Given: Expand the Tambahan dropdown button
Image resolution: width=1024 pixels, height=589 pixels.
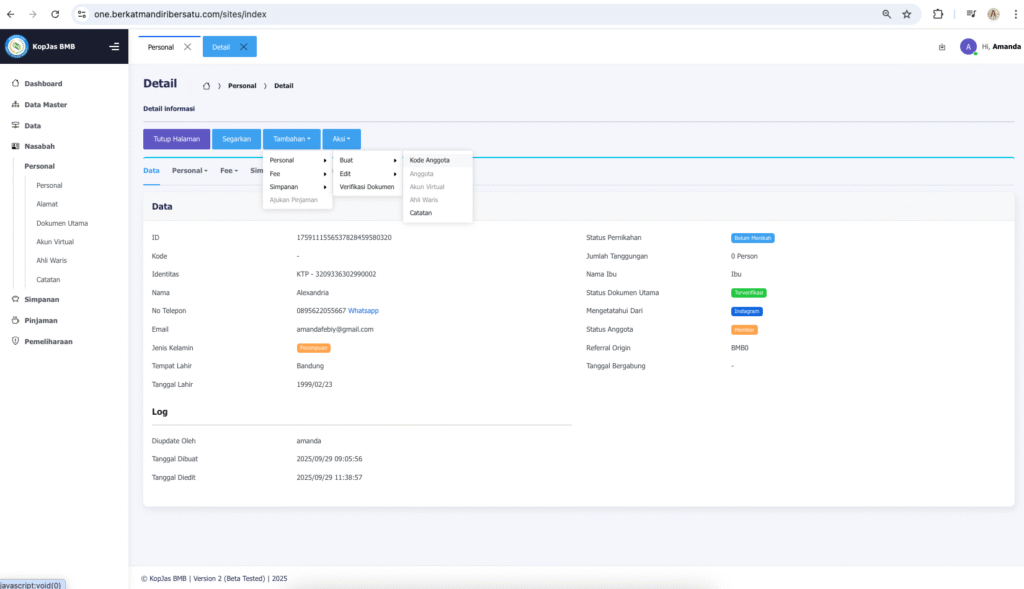Looking at the screenshot, I should point(291,139).
